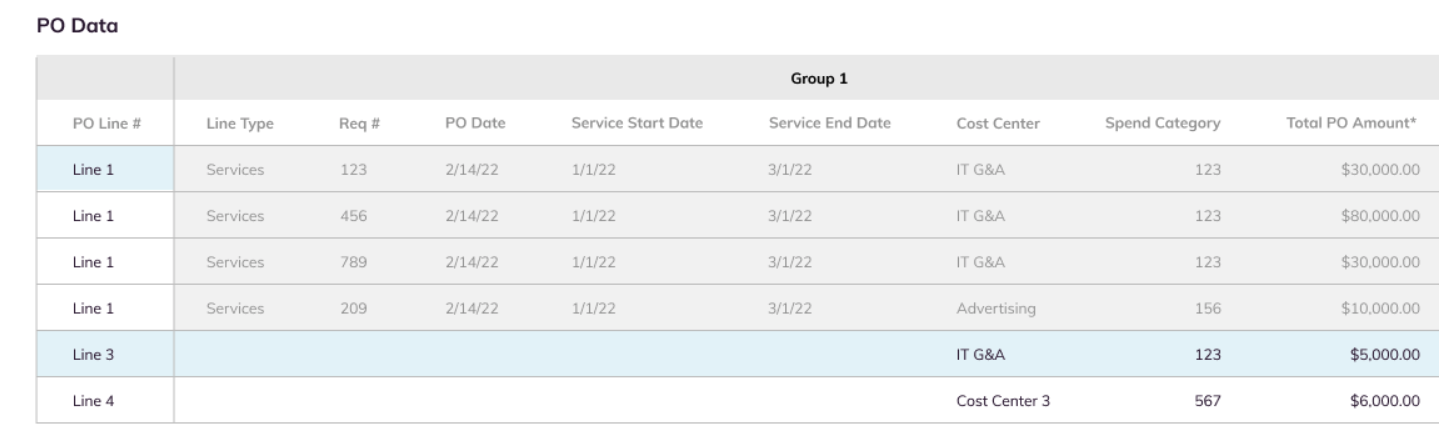This screenshot has width=1439, height=439.
Task: Click the PO Date column header
Action: [x=476, y=124]
